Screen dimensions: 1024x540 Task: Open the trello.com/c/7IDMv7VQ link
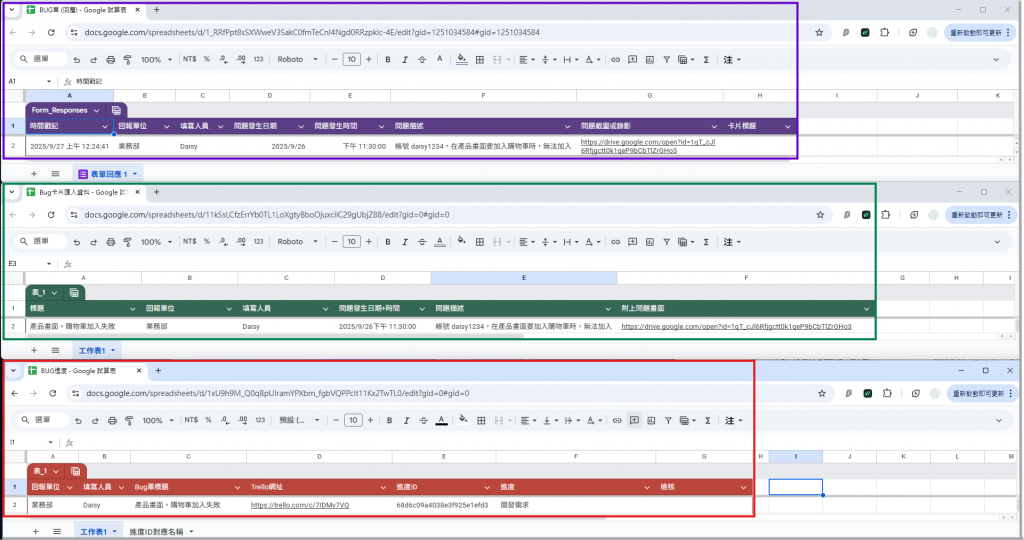(300, 505)
